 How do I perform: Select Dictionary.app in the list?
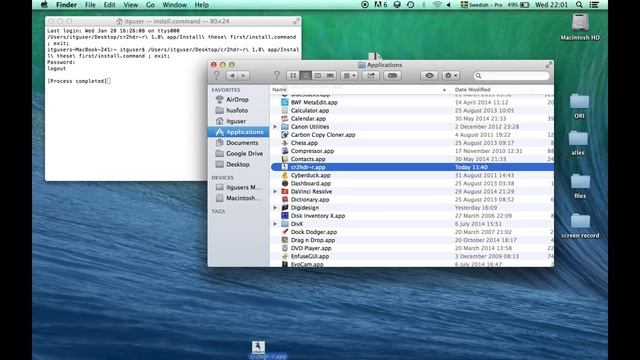pyautogui.click(x=412, y=200)
